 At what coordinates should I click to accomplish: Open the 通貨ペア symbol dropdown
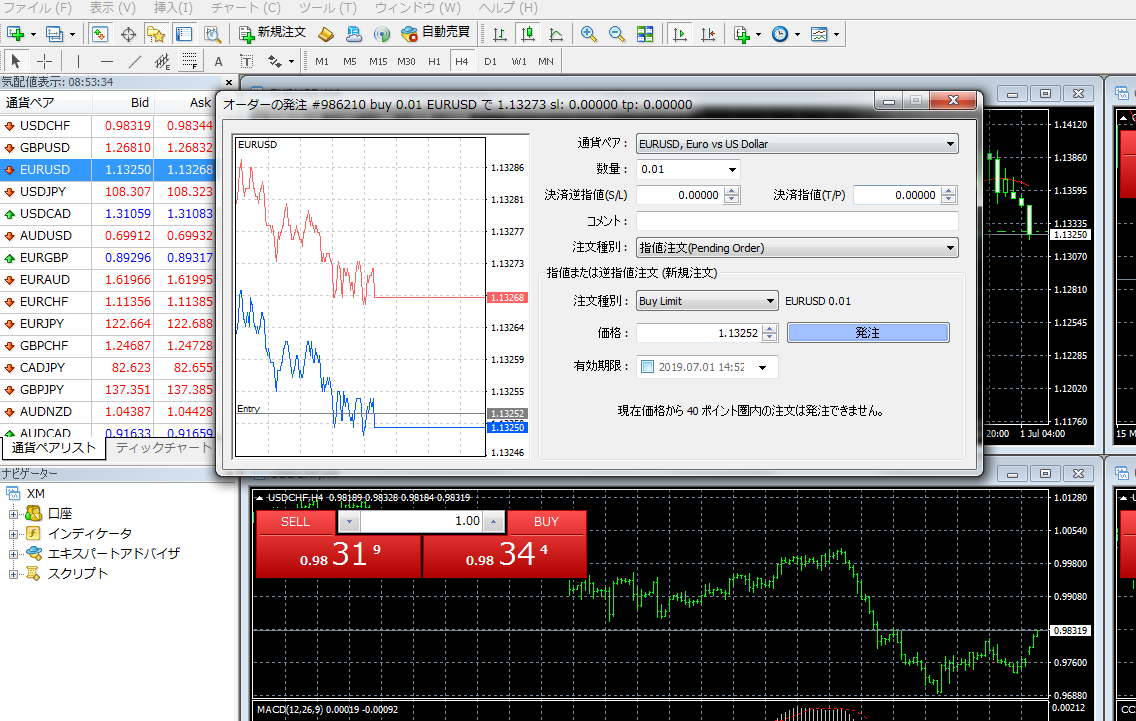coord(796,144)
